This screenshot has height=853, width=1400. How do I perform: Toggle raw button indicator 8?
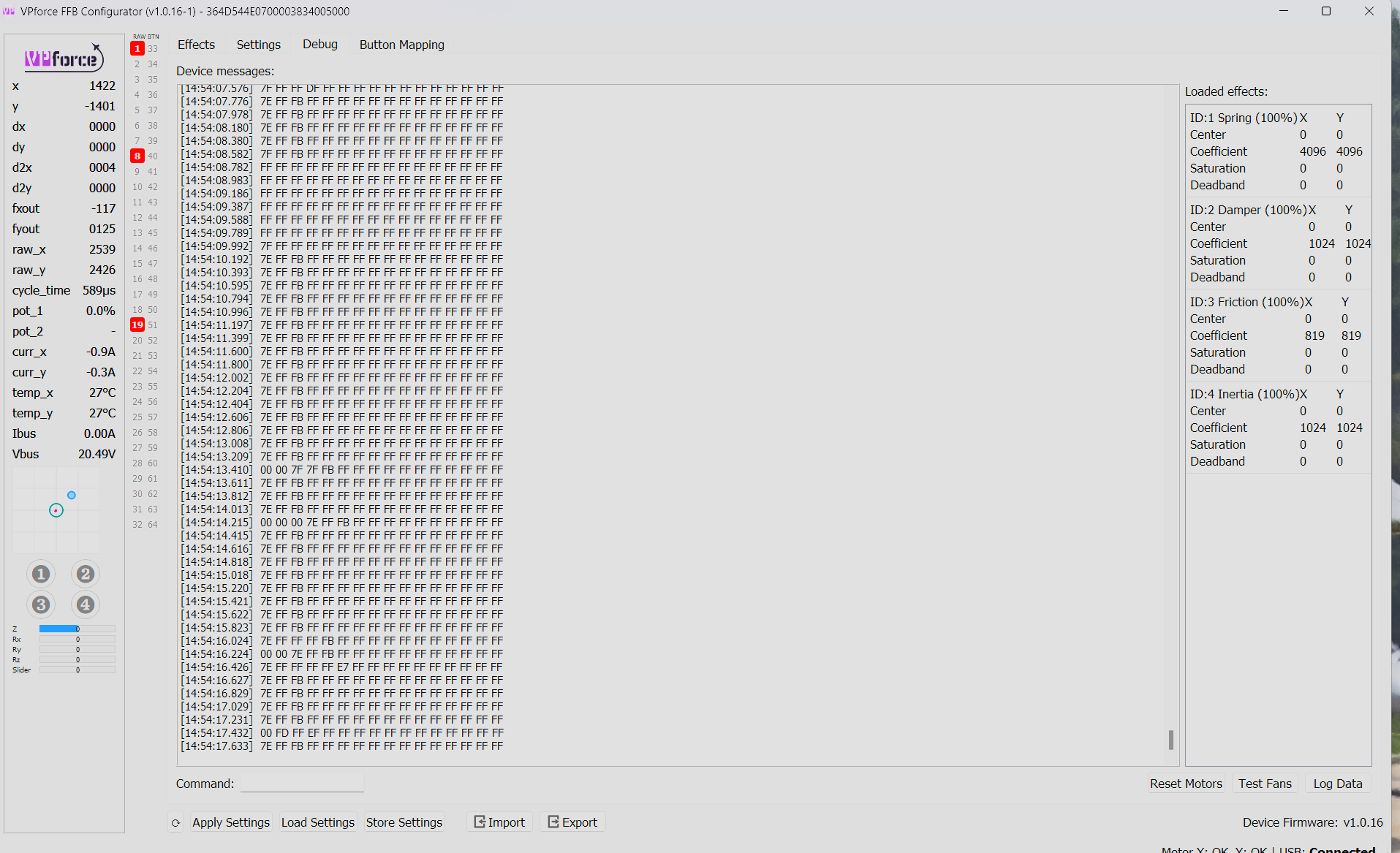tap(137, 156)
